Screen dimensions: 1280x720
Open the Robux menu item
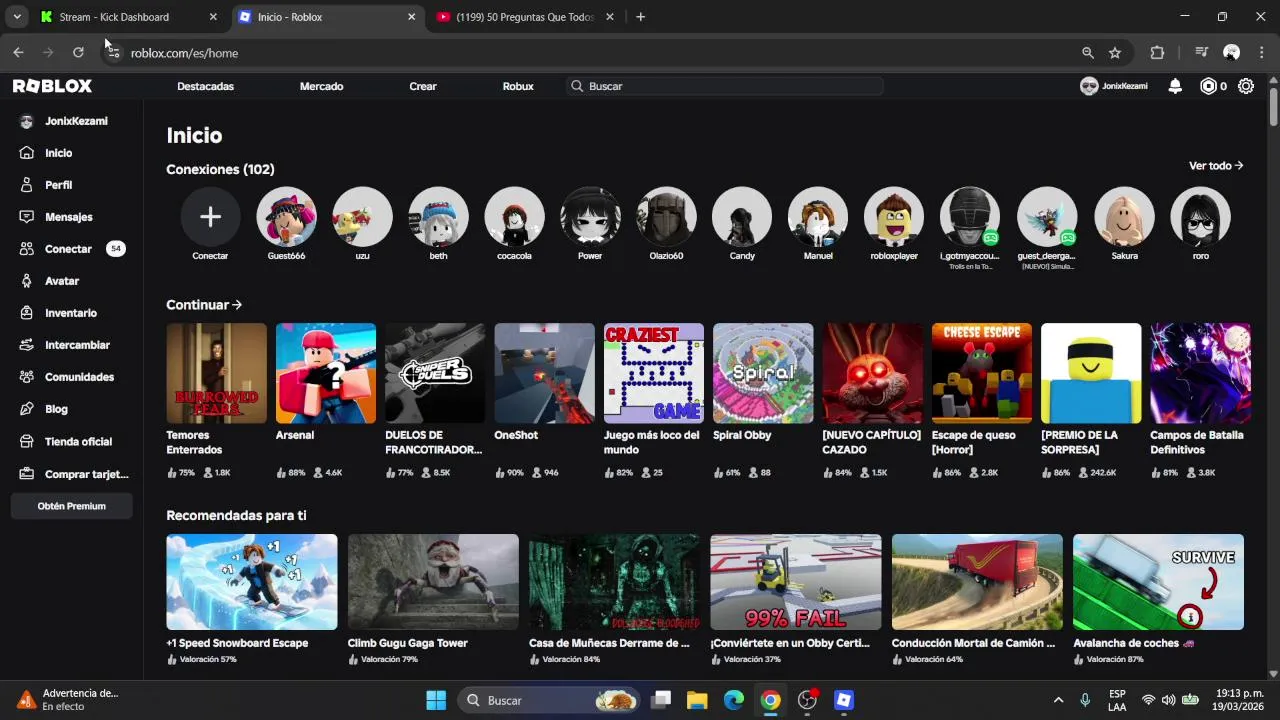[518, 86]
